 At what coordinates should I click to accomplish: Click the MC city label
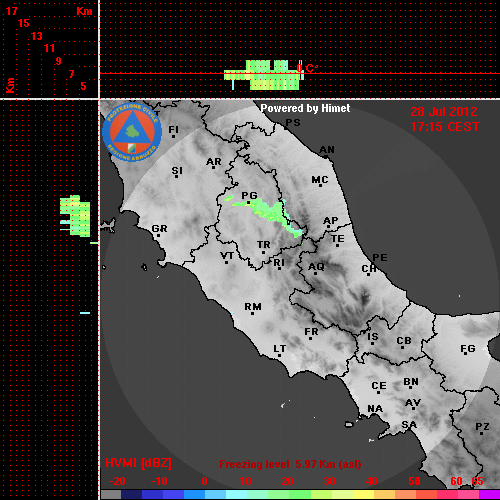coord(320,180)
